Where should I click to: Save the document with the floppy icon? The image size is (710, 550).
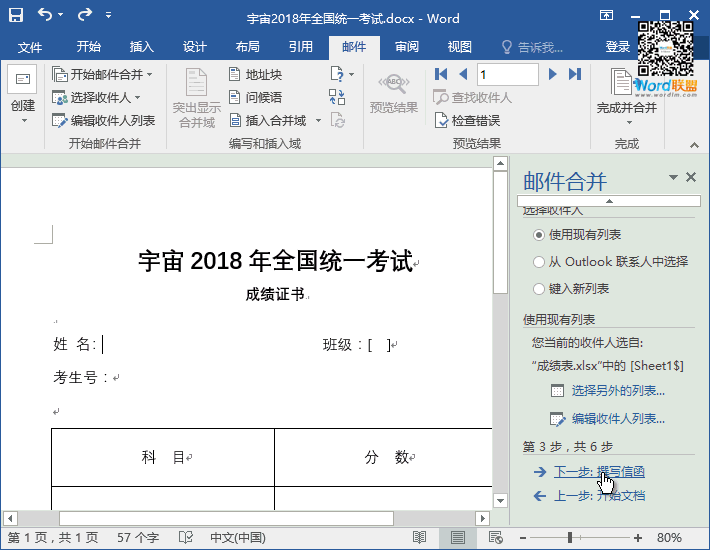pos(16,15)
